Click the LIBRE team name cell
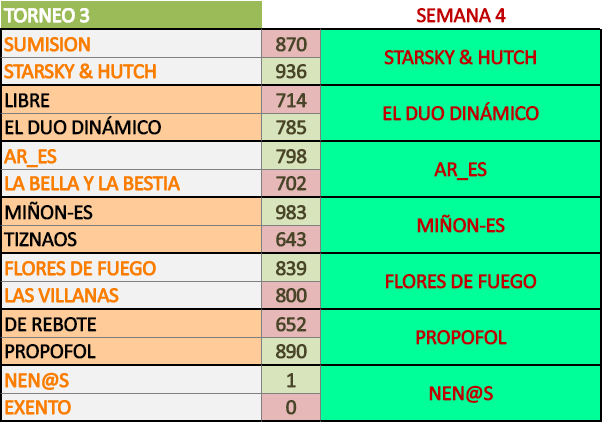This screenshot has height=422, width=602. pos(130,100)
